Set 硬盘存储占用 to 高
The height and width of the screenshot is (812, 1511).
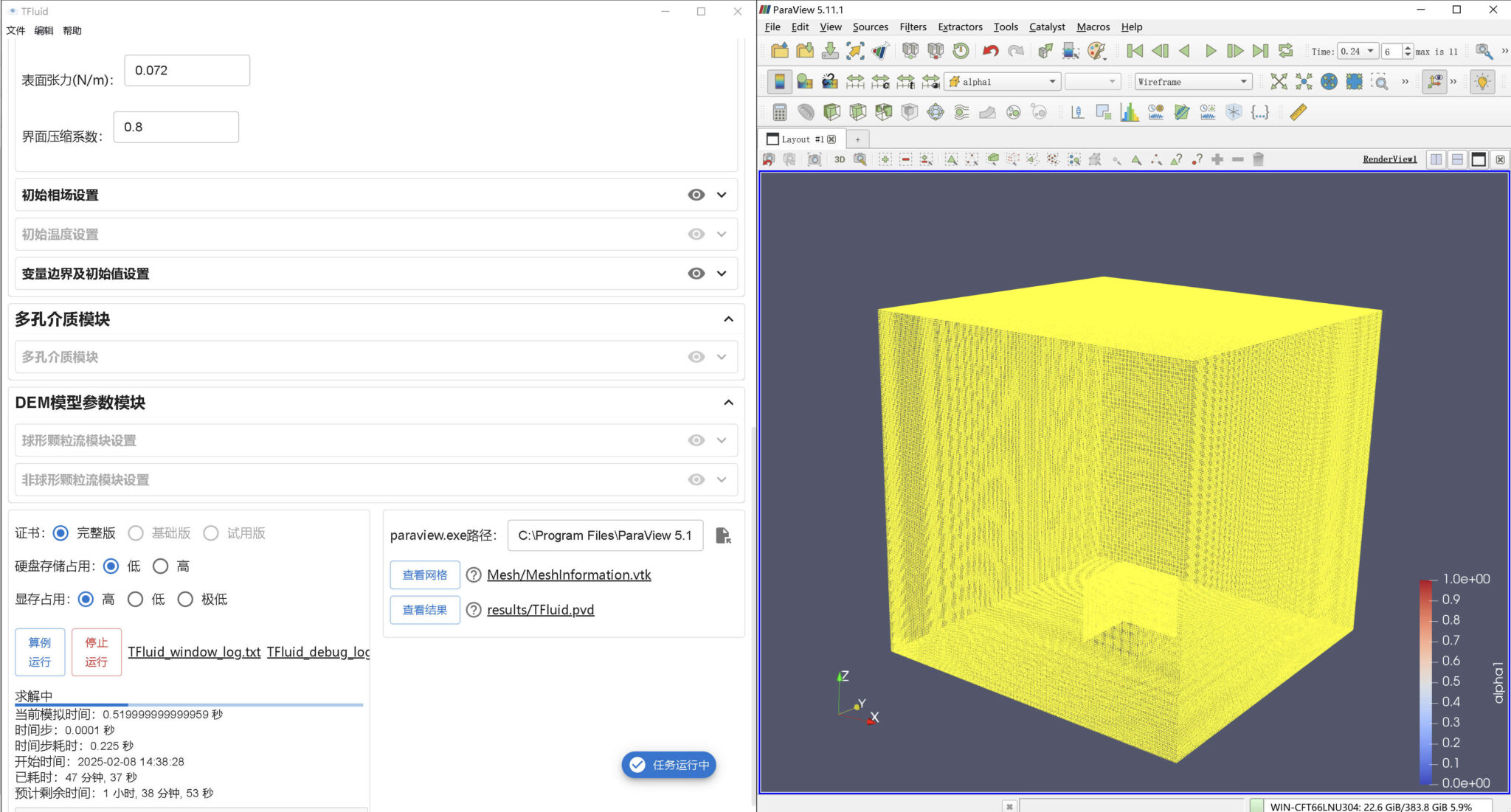pyautogui.click(x=161, y=566)
